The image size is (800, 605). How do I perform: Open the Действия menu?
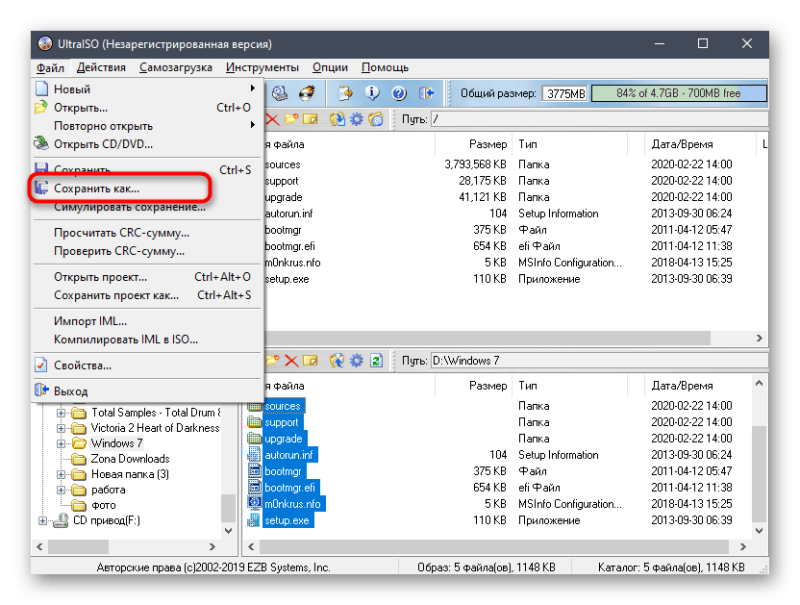[x=101, y=67]
